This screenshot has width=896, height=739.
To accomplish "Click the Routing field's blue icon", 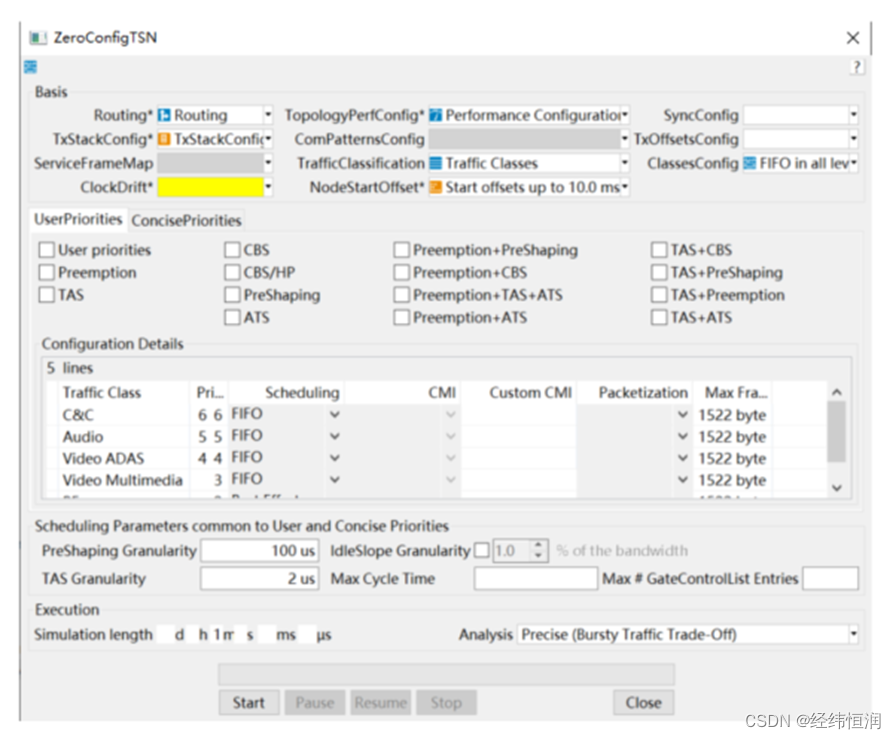I will 165,115.
